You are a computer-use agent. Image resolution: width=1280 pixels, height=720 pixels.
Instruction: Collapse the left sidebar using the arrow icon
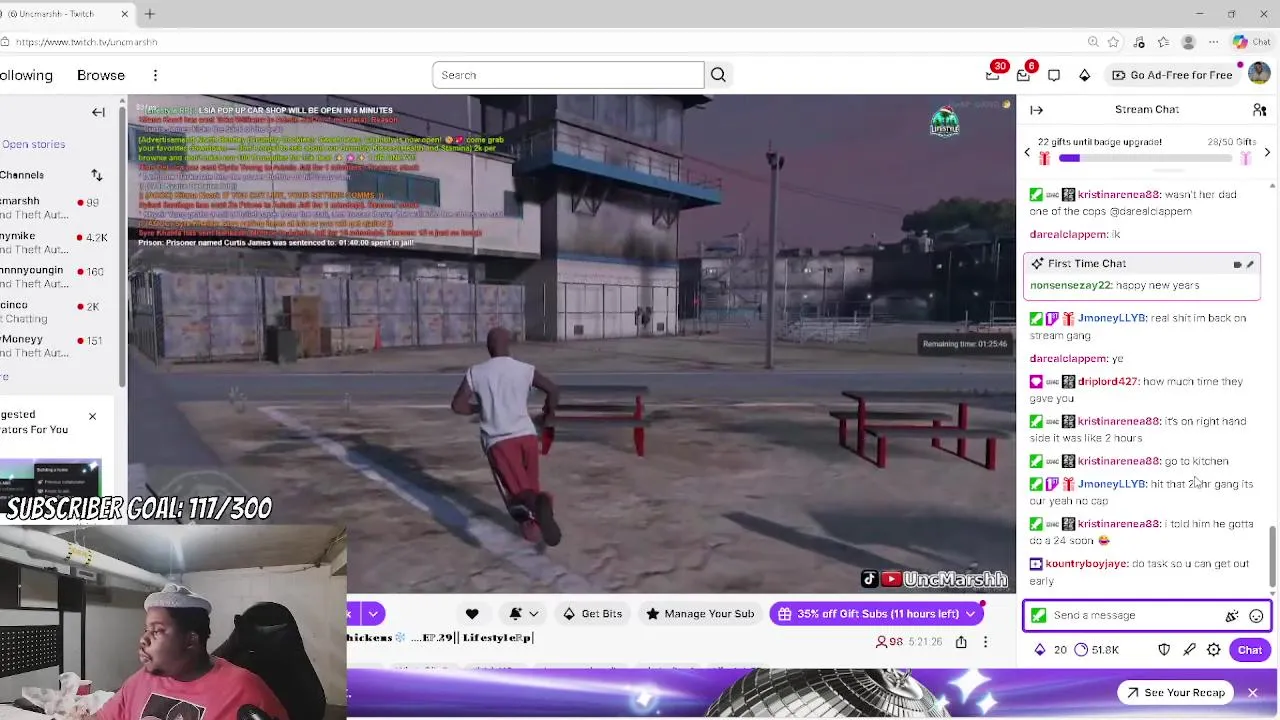coord(98,112)
